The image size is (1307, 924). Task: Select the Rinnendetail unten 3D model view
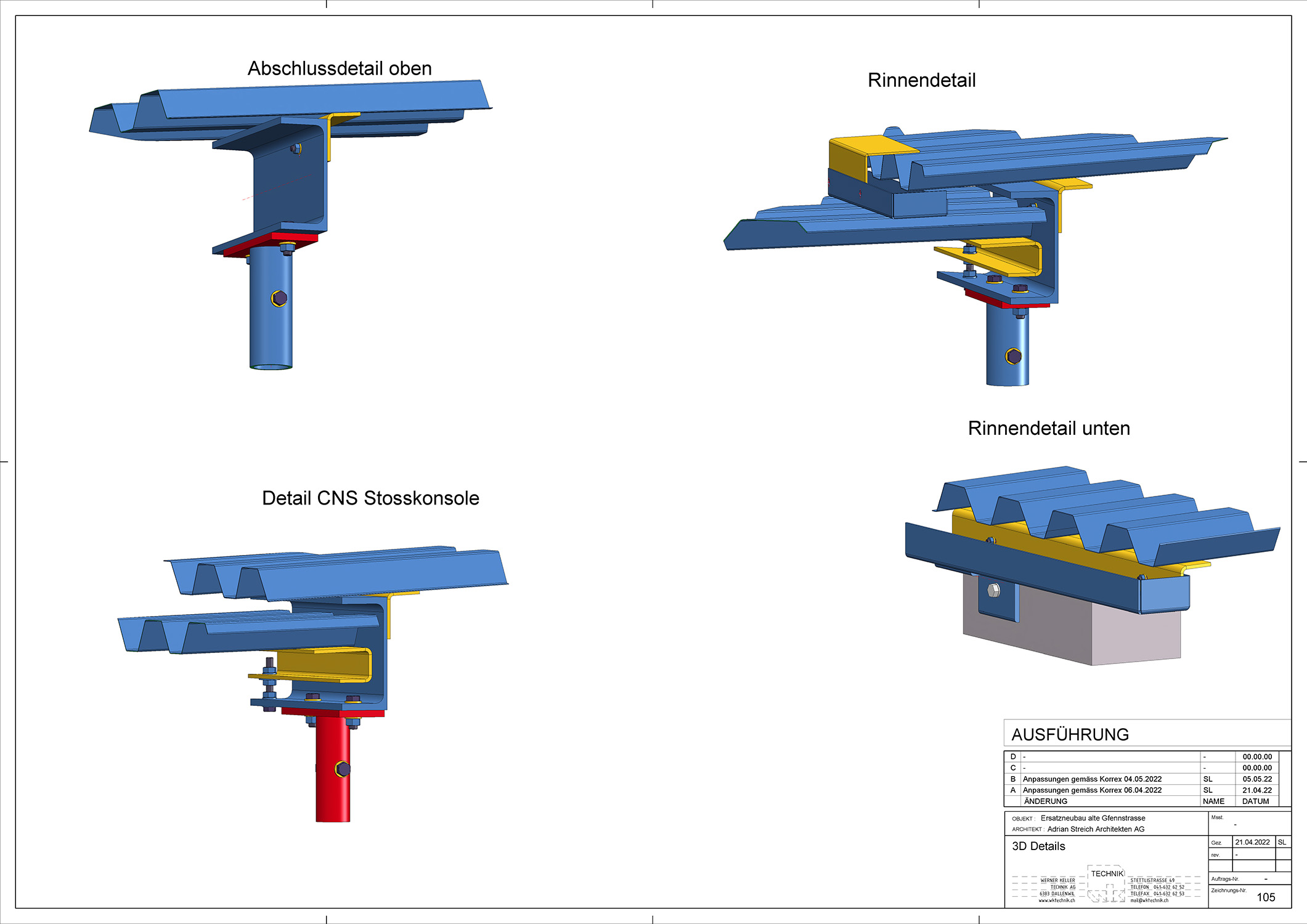(x=1092, y=565)
